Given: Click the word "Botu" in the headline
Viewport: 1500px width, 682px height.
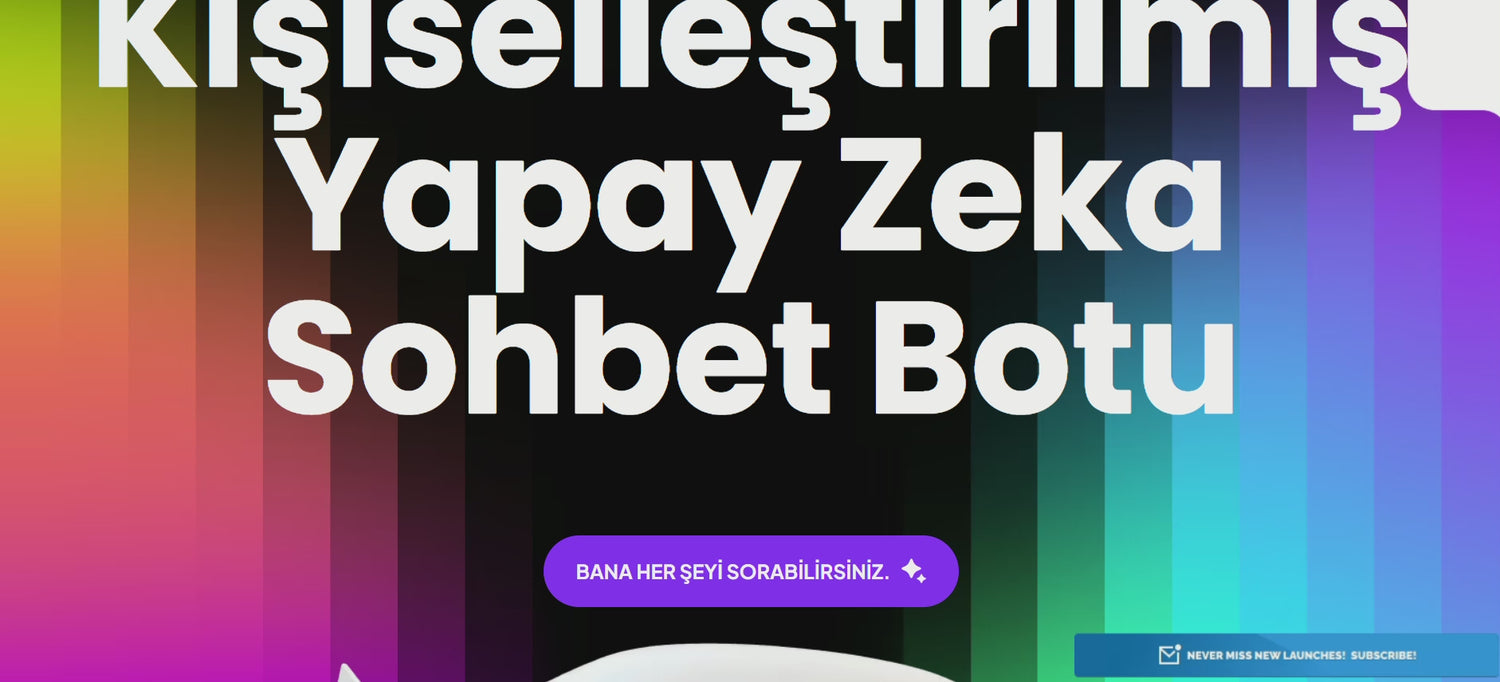Looking at the screenshot, I should click(x=1055, y=356).
